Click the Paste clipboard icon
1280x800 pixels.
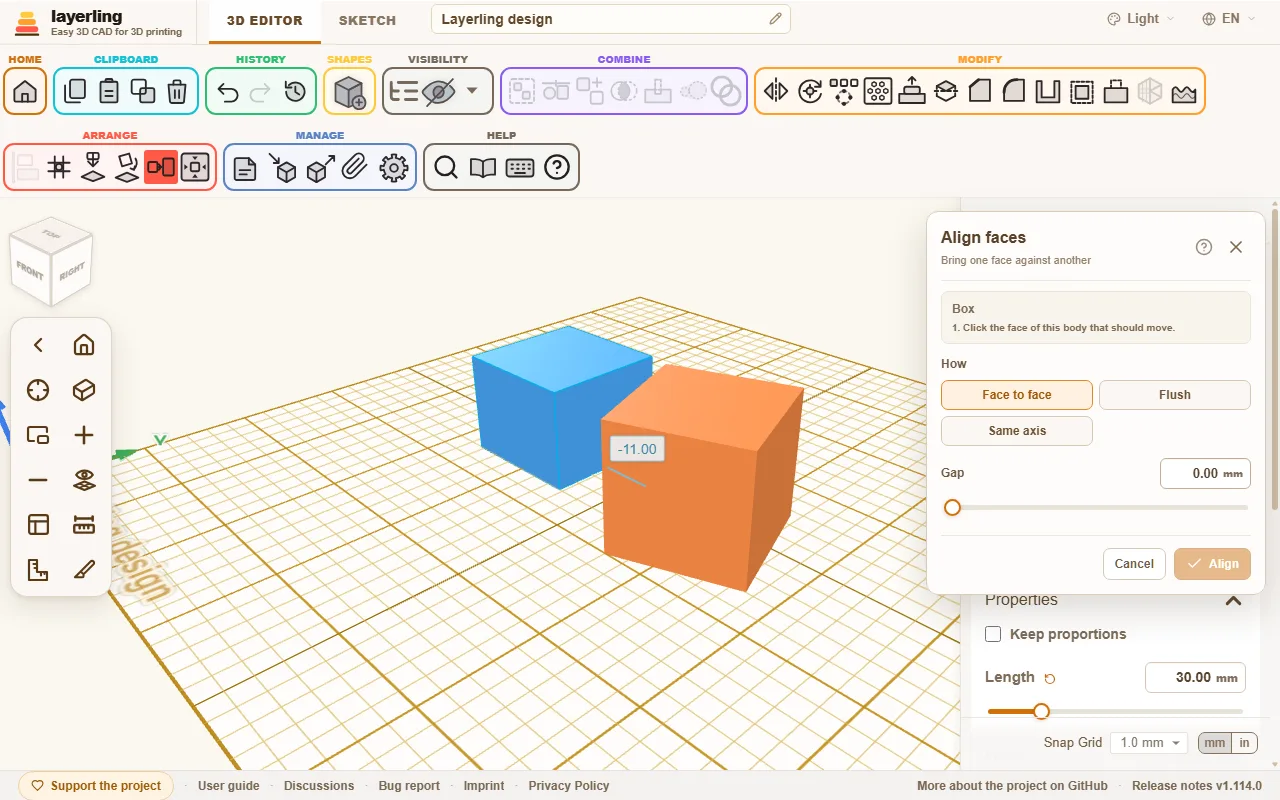[109, 92]
